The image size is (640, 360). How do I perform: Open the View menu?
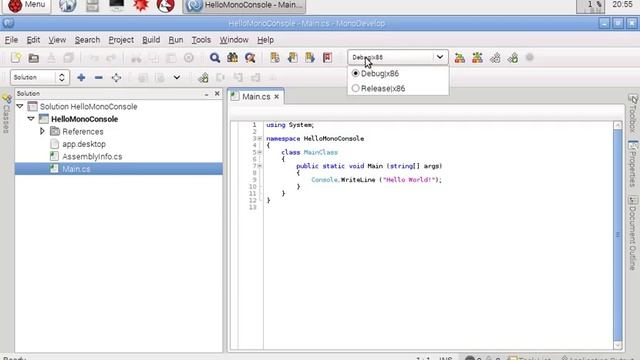pyautogui.click(x=57, y=40)
